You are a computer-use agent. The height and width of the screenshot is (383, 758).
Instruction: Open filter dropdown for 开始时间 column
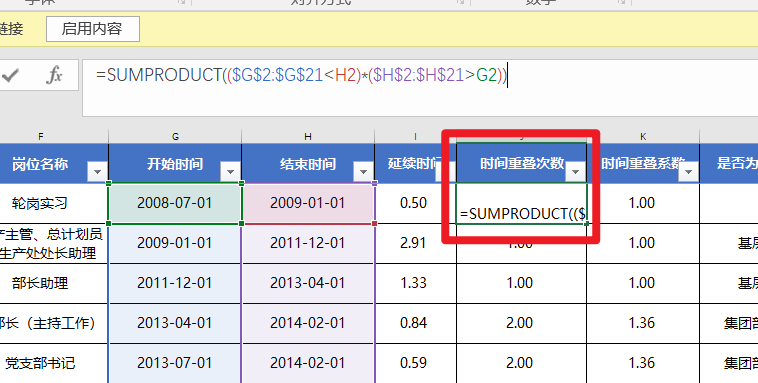pyautogui.click(x=231, y=172)
